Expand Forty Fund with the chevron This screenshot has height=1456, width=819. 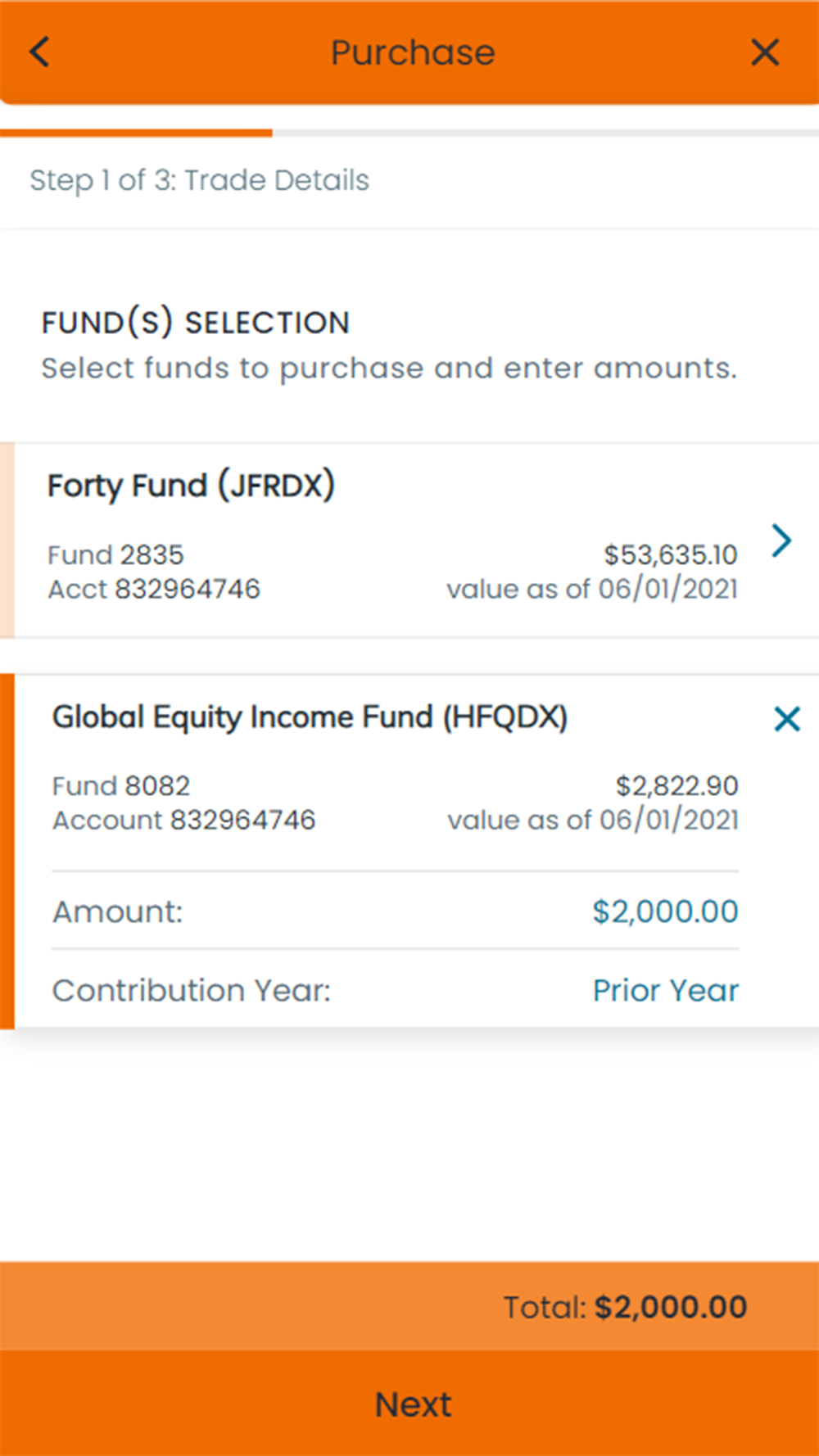(x=781, y=540)
